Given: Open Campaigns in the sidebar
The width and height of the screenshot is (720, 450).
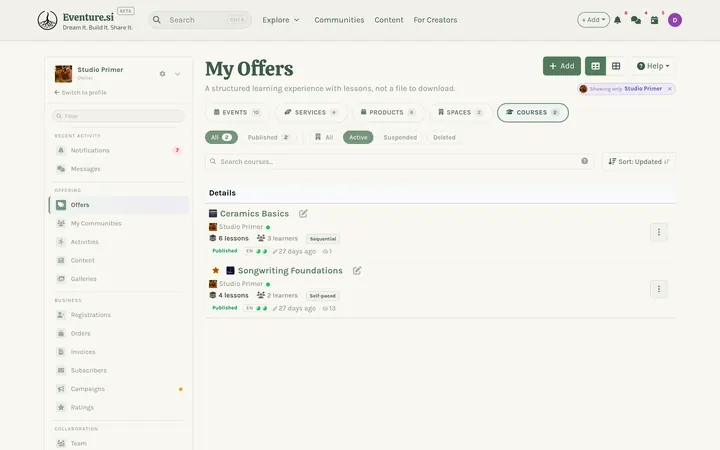Looking at the screenshot, I should click(119, 389).
